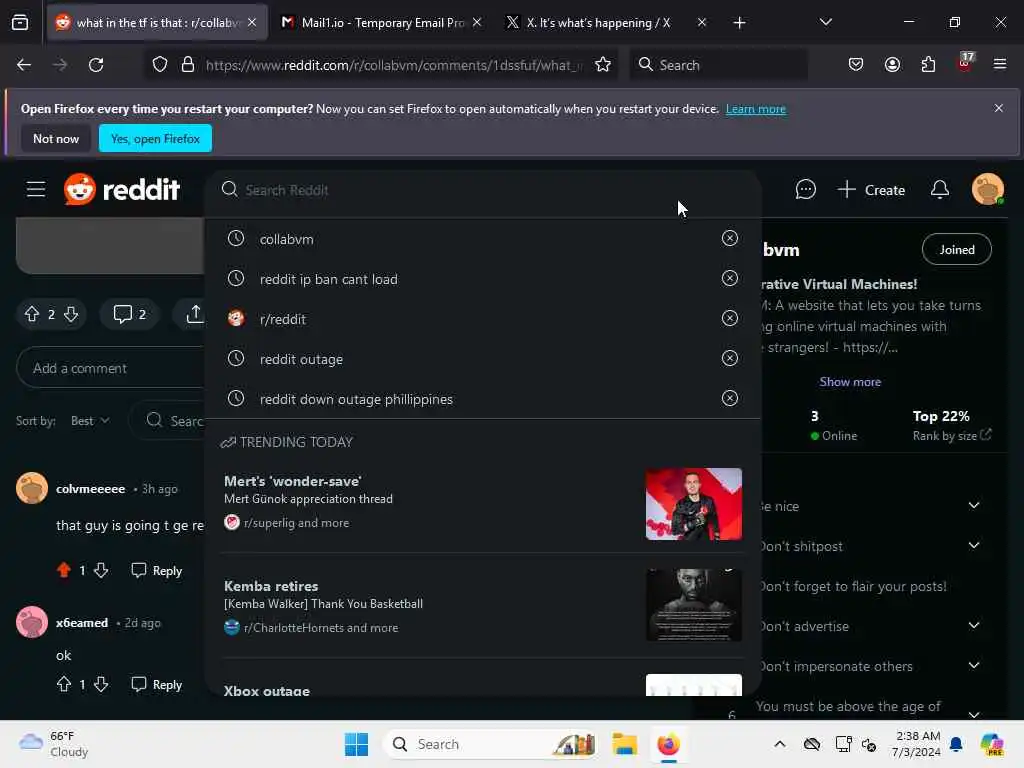The height and width of the screenshot is (768, 1024).
Task: Switch to the Mail1.io tab
Action: (382, 22)
